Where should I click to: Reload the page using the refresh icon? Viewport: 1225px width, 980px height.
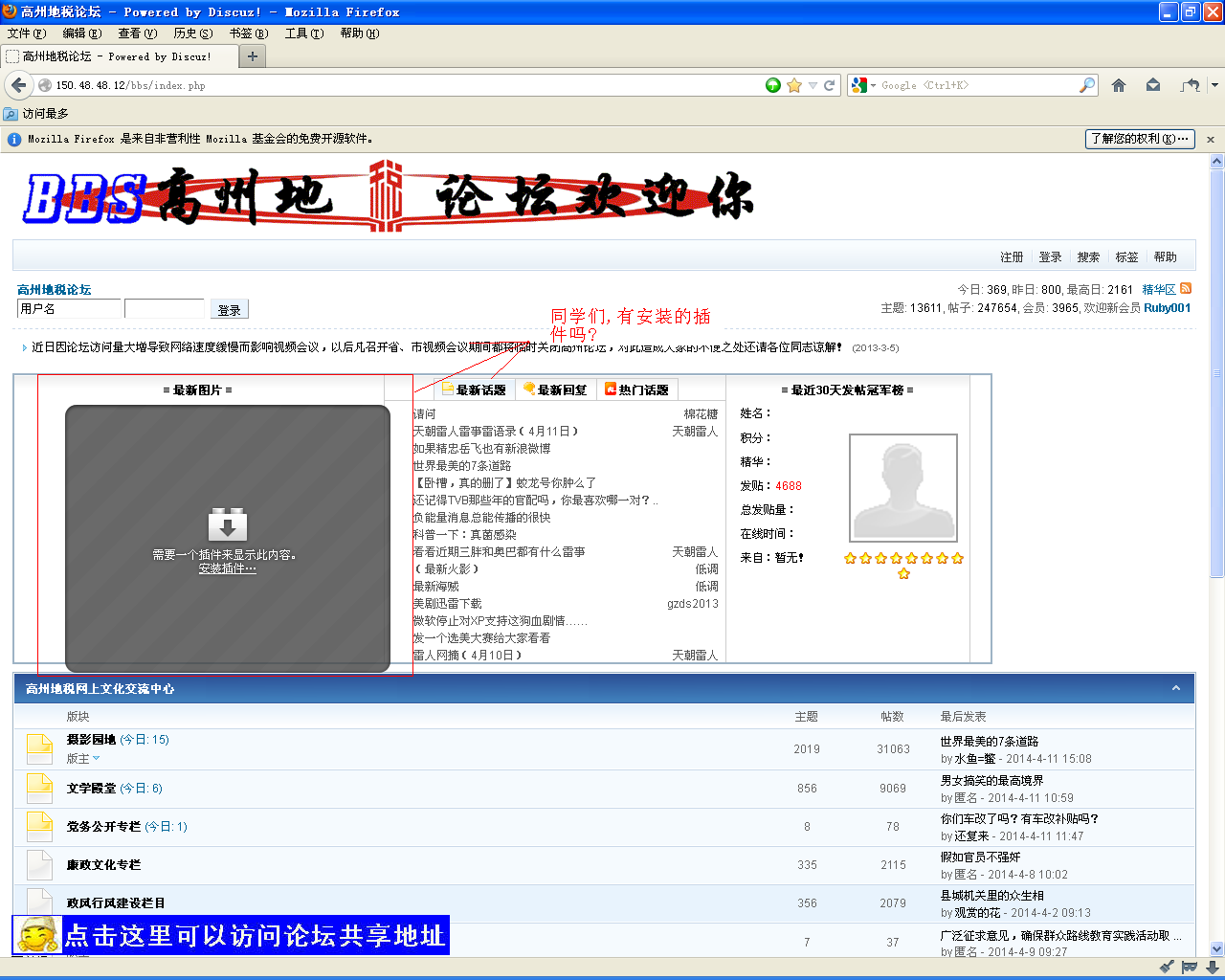point(830,85)
